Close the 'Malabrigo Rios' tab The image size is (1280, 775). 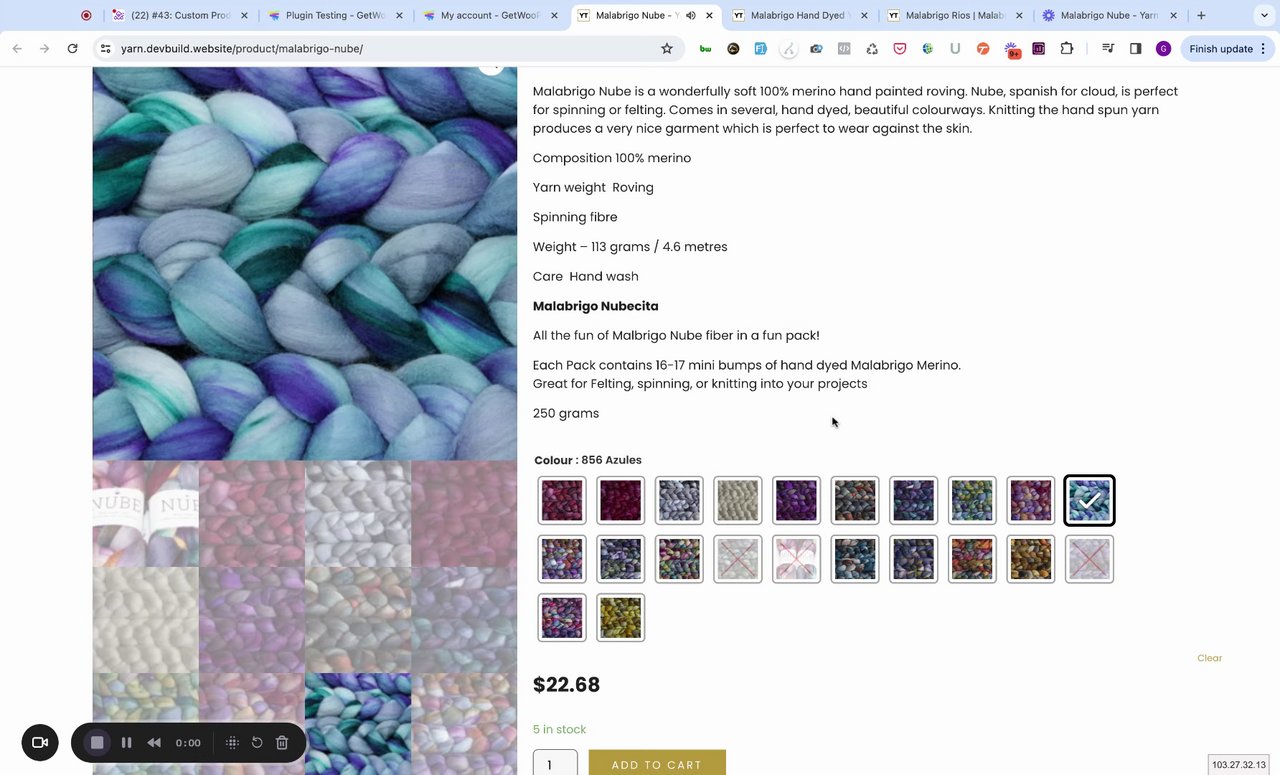pyautogui.click(x=1019, y=15)
